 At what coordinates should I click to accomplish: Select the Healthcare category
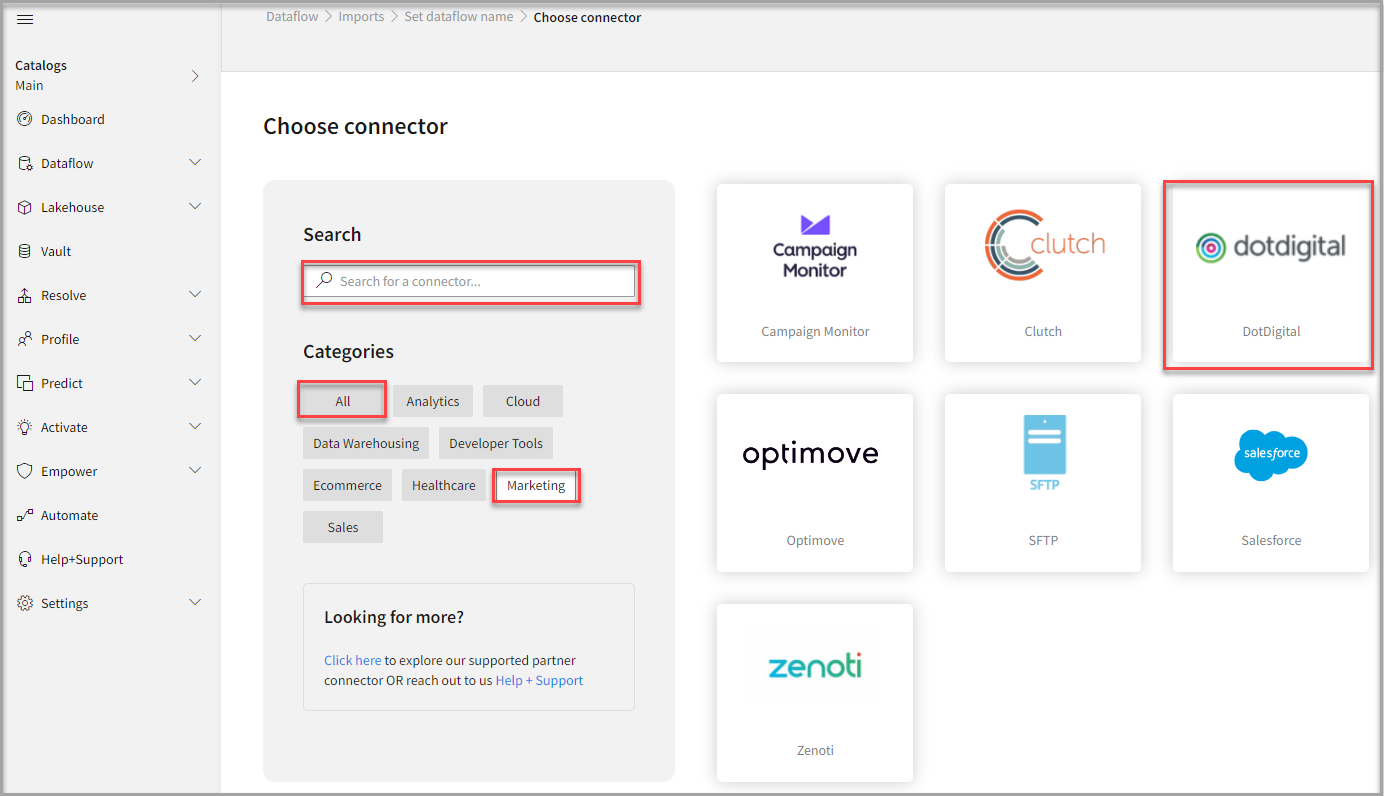444,485
